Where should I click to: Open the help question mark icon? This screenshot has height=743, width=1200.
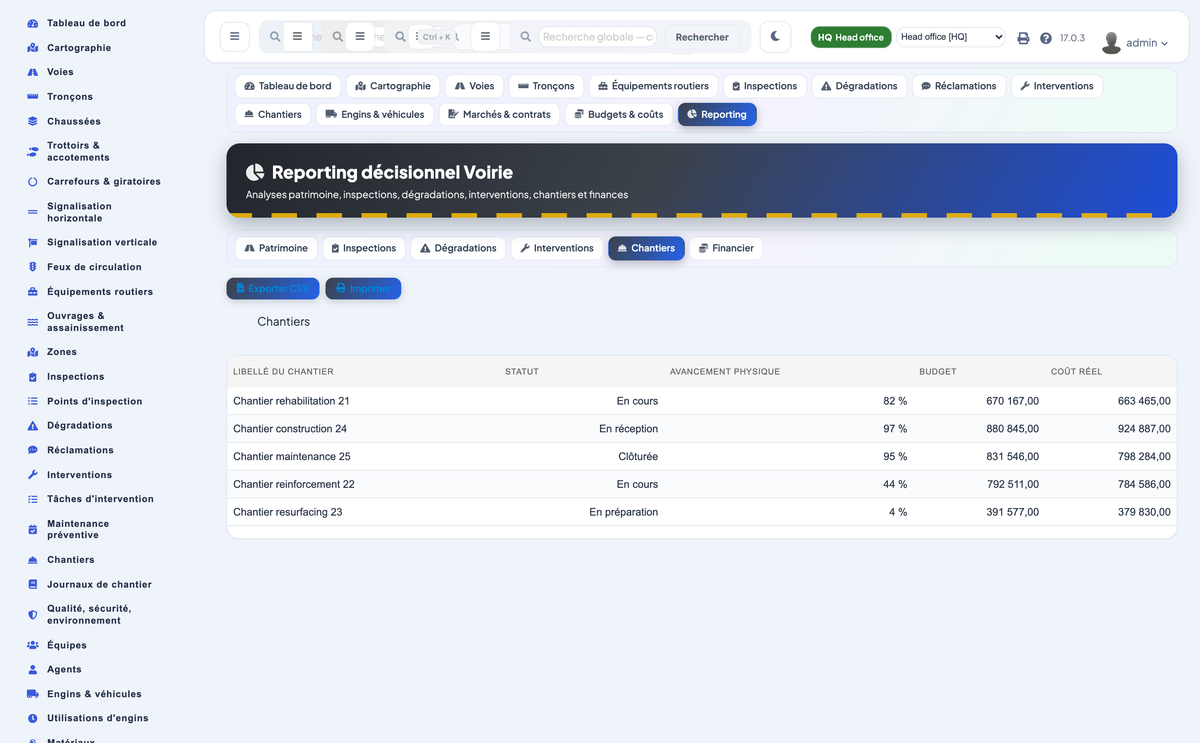click(x=1046, y=38)
